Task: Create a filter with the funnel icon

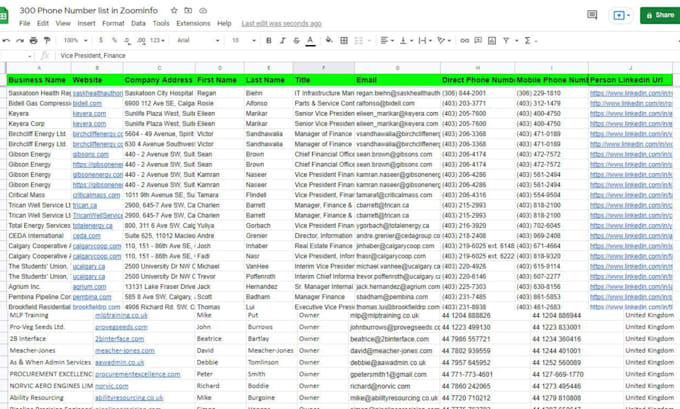Action: pos(506,40)
